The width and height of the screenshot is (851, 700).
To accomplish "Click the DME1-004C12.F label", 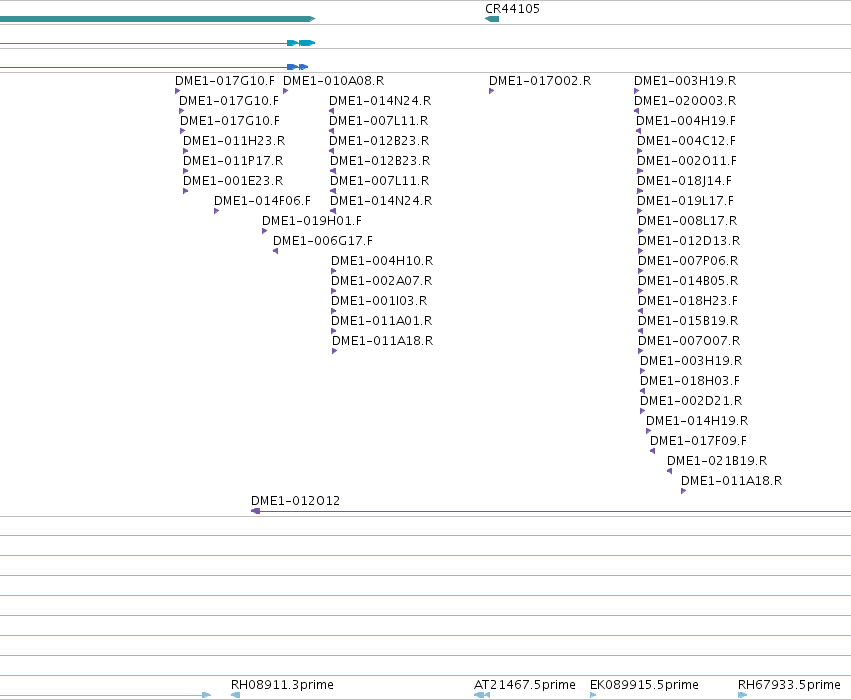I will [x=687, y=141].
